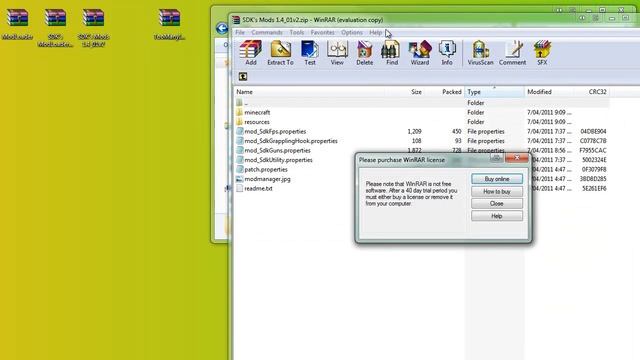The image size is (640, 360).
Task: Click back arrow in Explorer window behind
Action: click(x=222, y=28)
